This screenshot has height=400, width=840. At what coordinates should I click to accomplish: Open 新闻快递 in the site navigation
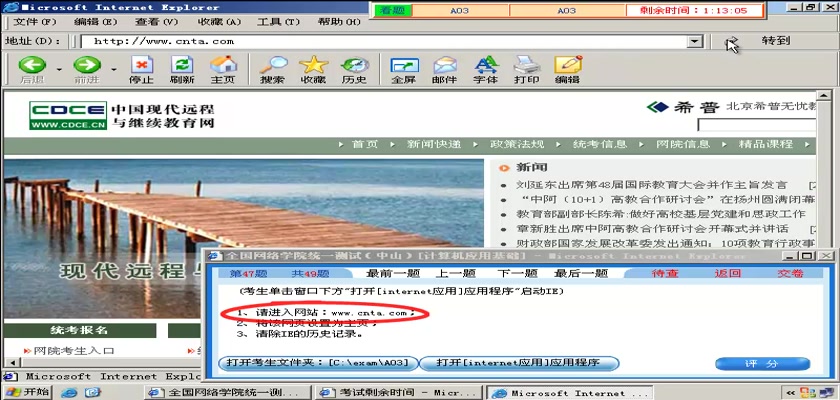(x=434, y=144)
